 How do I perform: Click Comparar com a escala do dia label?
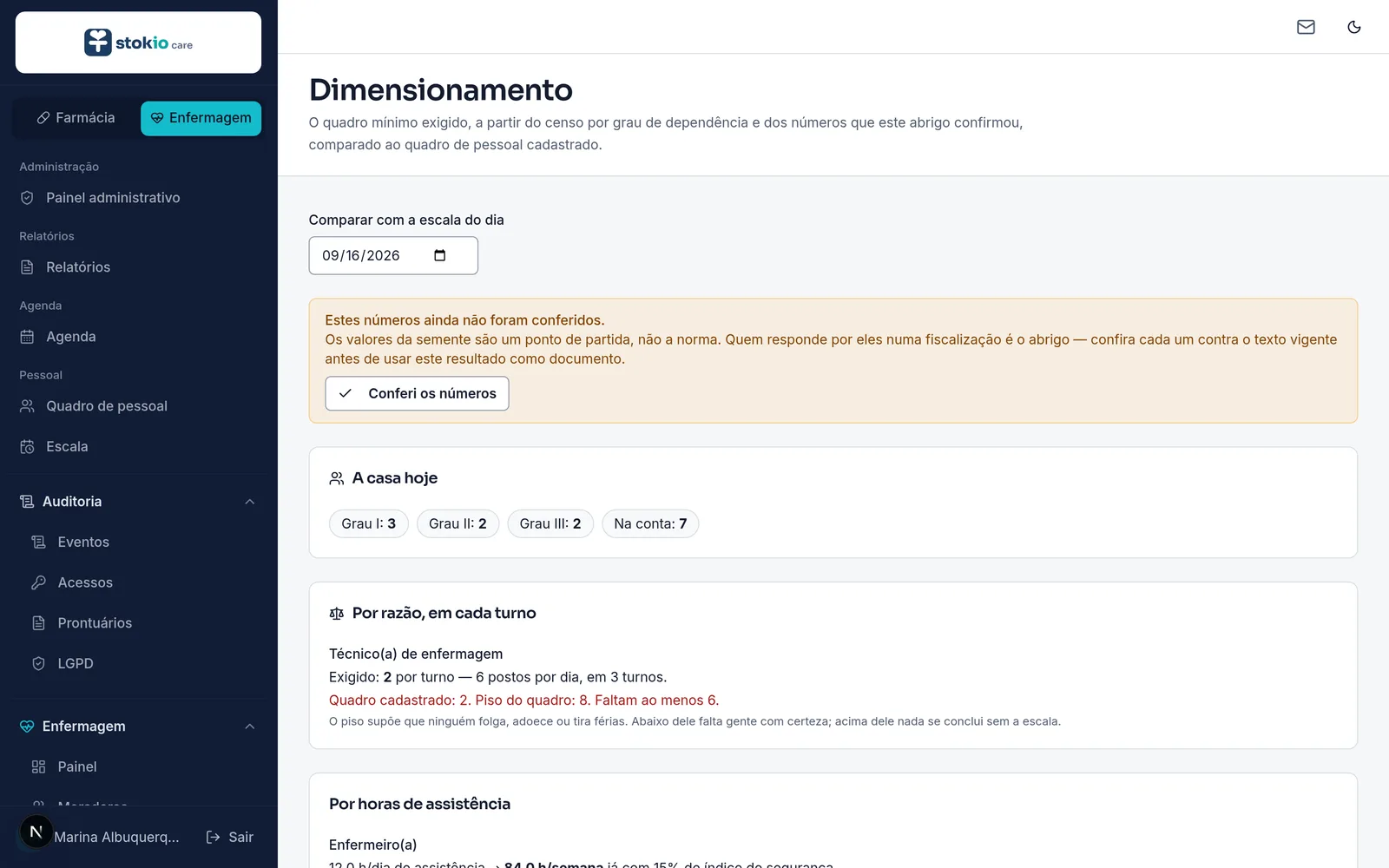click(x=406, y=220)
